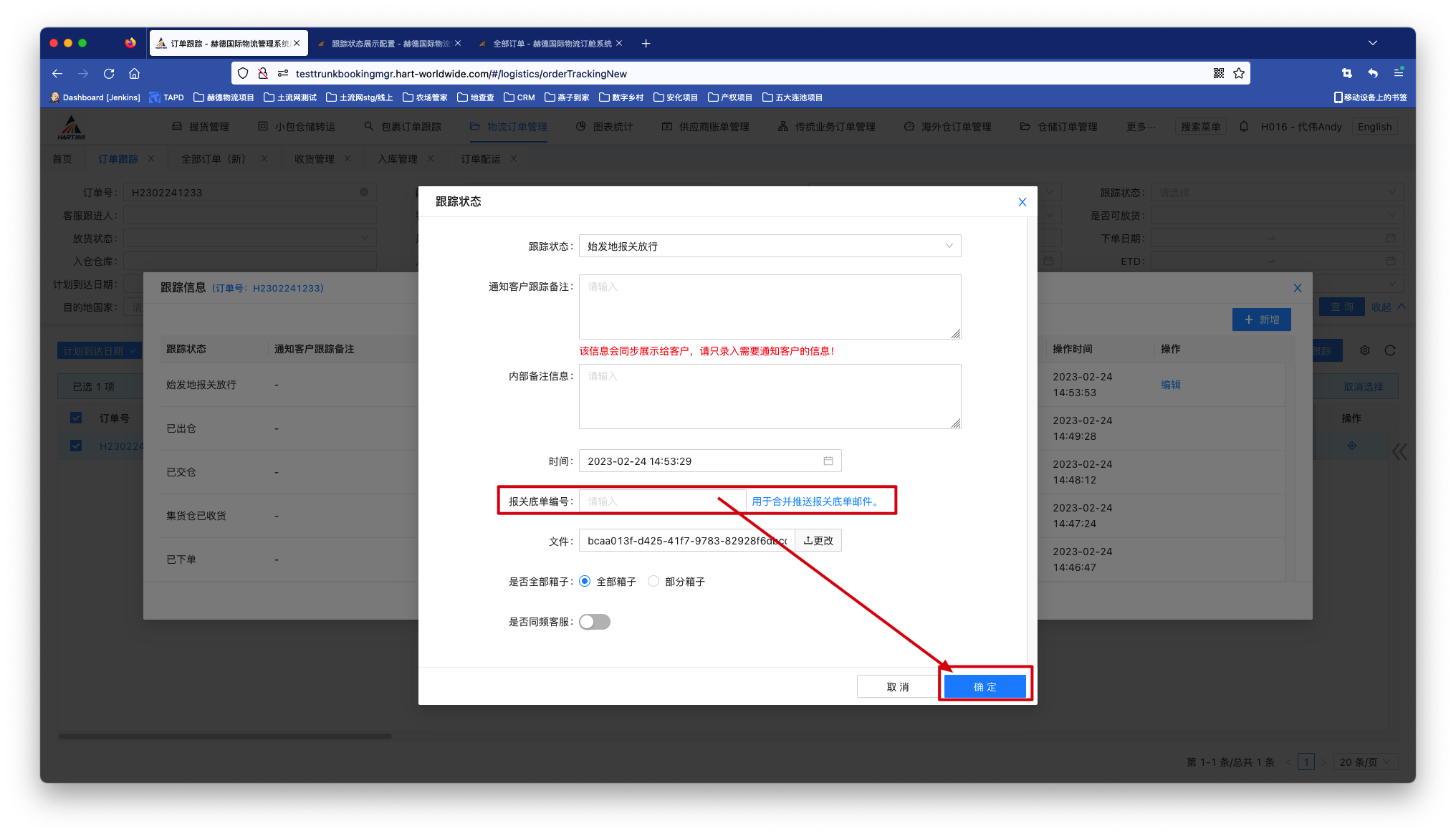Toggle the 是否同频客服 switch
The width and height of the screenshot is (1456, 836).
coord(594,622)
